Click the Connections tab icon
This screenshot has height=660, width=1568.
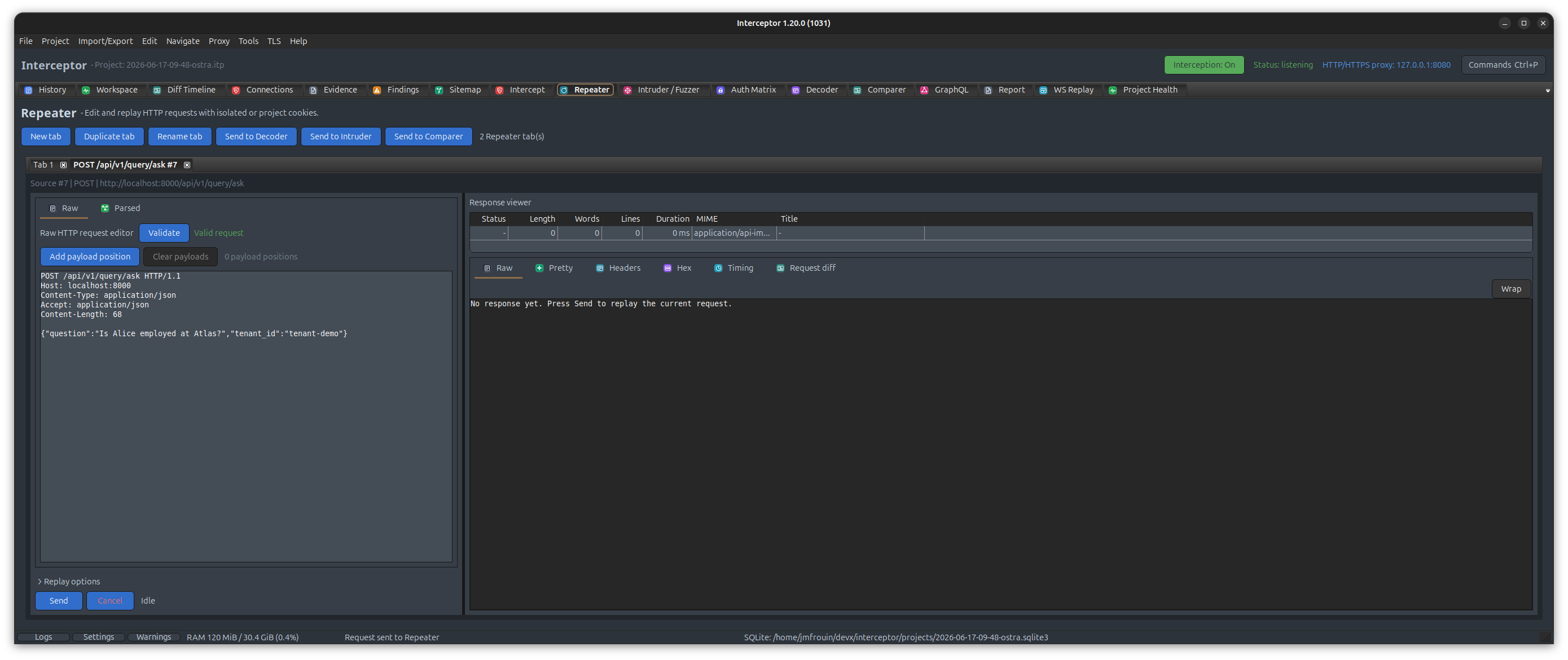236,90
